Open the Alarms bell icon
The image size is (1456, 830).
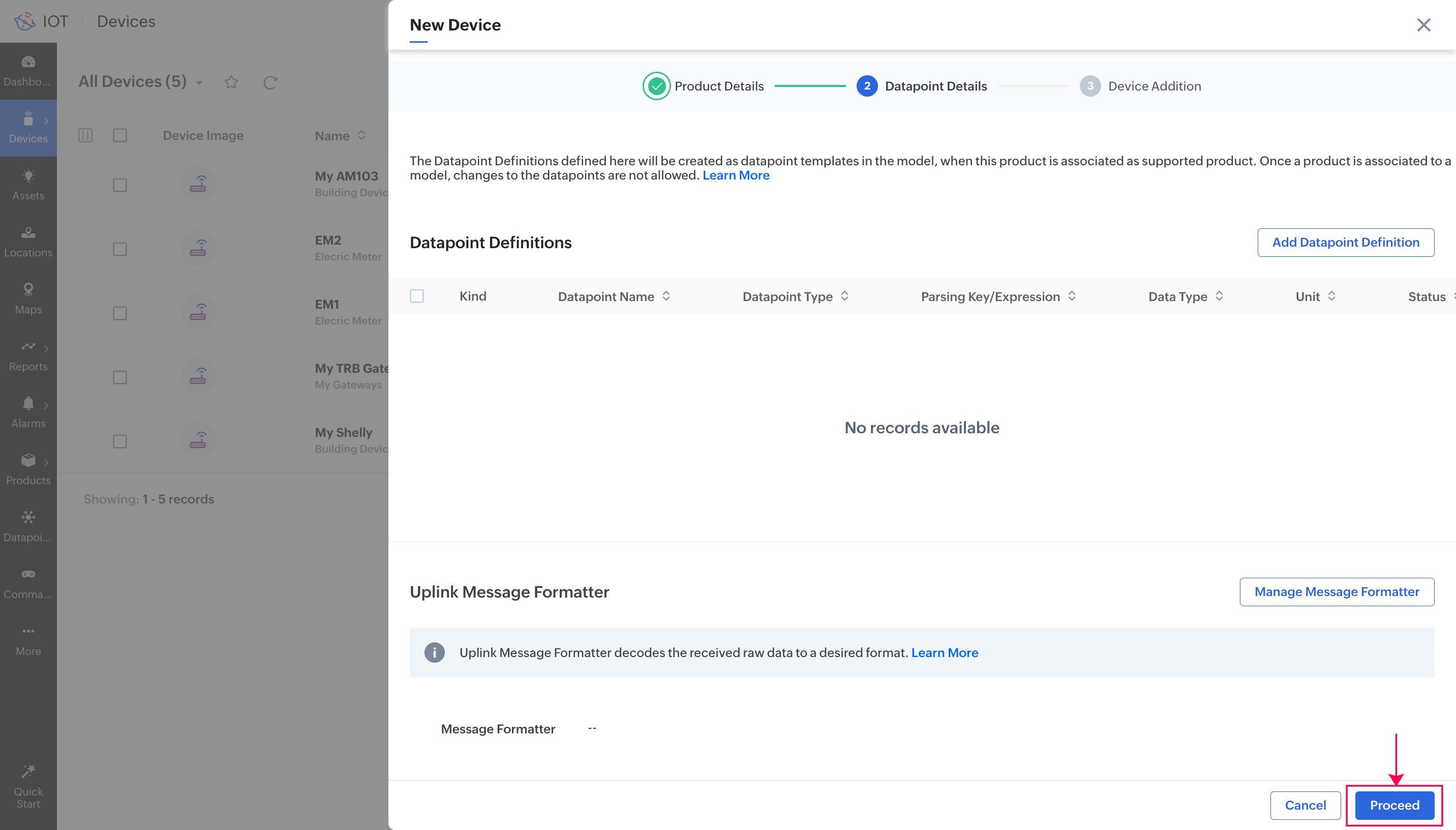(28, 404)
